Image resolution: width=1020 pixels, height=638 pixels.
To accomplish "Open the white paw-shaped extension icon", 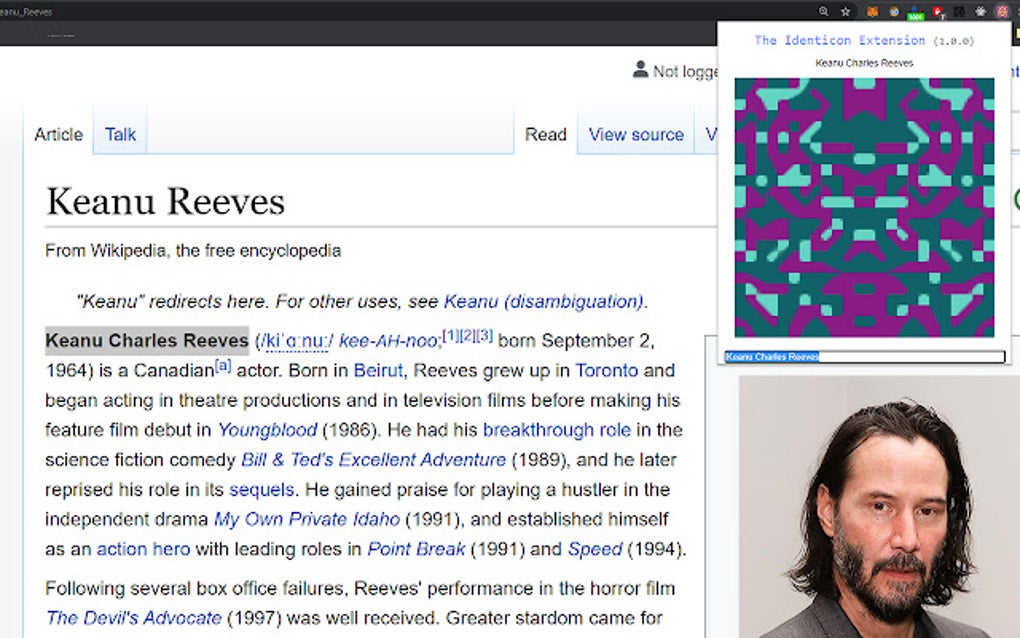I will coord(980,11).
